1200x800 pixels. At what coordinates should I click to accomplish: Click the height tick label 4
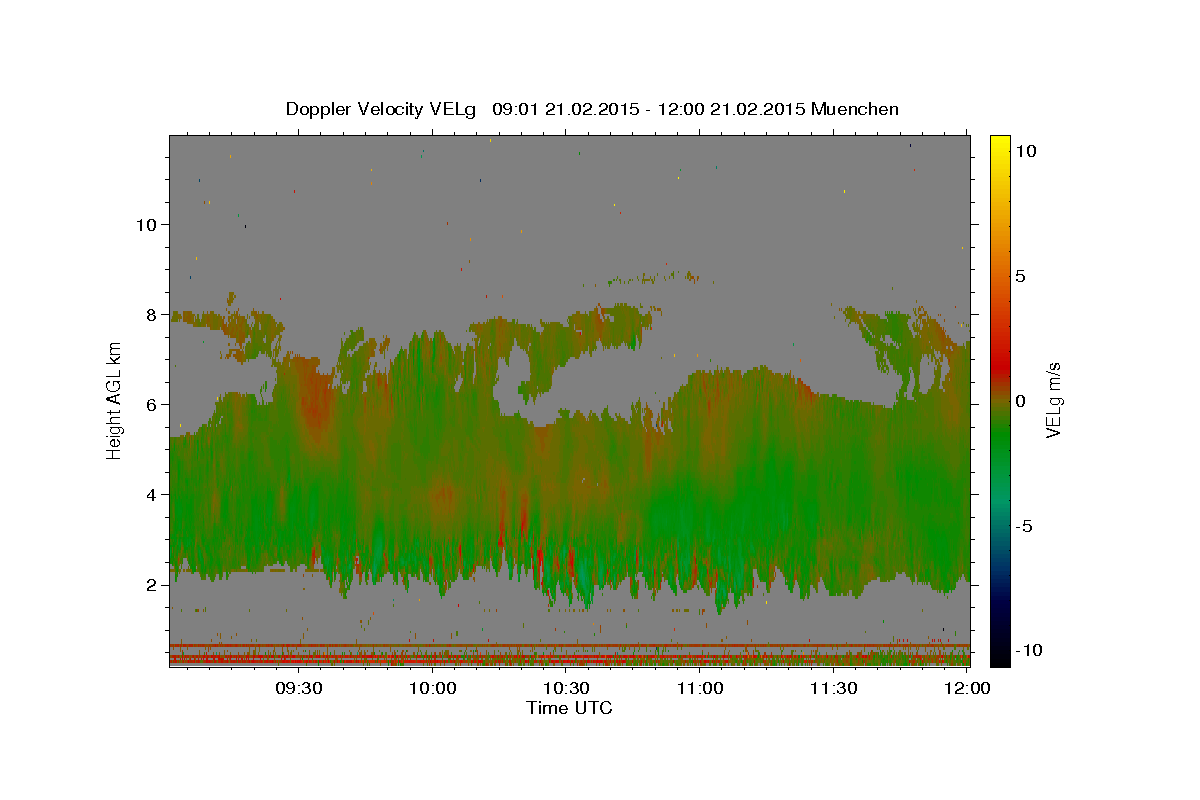click(x=153, y=495)
